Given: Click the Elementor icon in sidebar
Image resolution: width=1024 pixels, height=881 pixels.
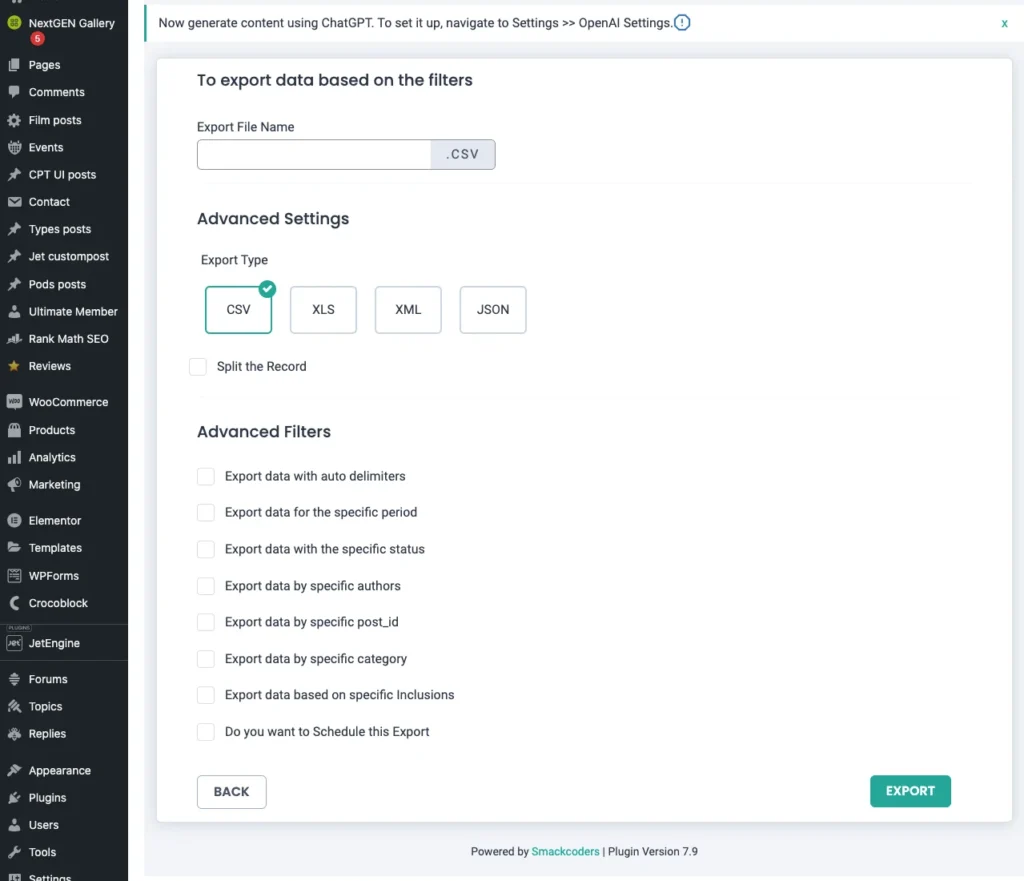Looking at the screenshot, I should (x=14, y=520).
